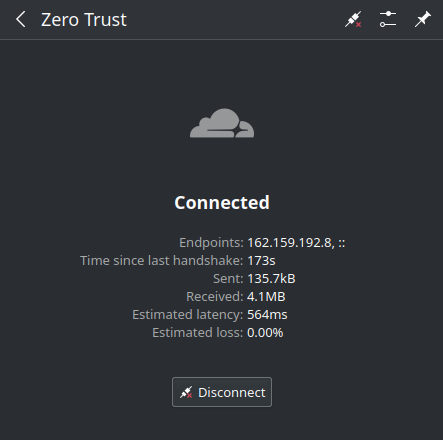Viewport: 443px width, 440px height.
Task: Click the header plug disconnect icon
Action: pyautogui.click(x=353, y=19)
